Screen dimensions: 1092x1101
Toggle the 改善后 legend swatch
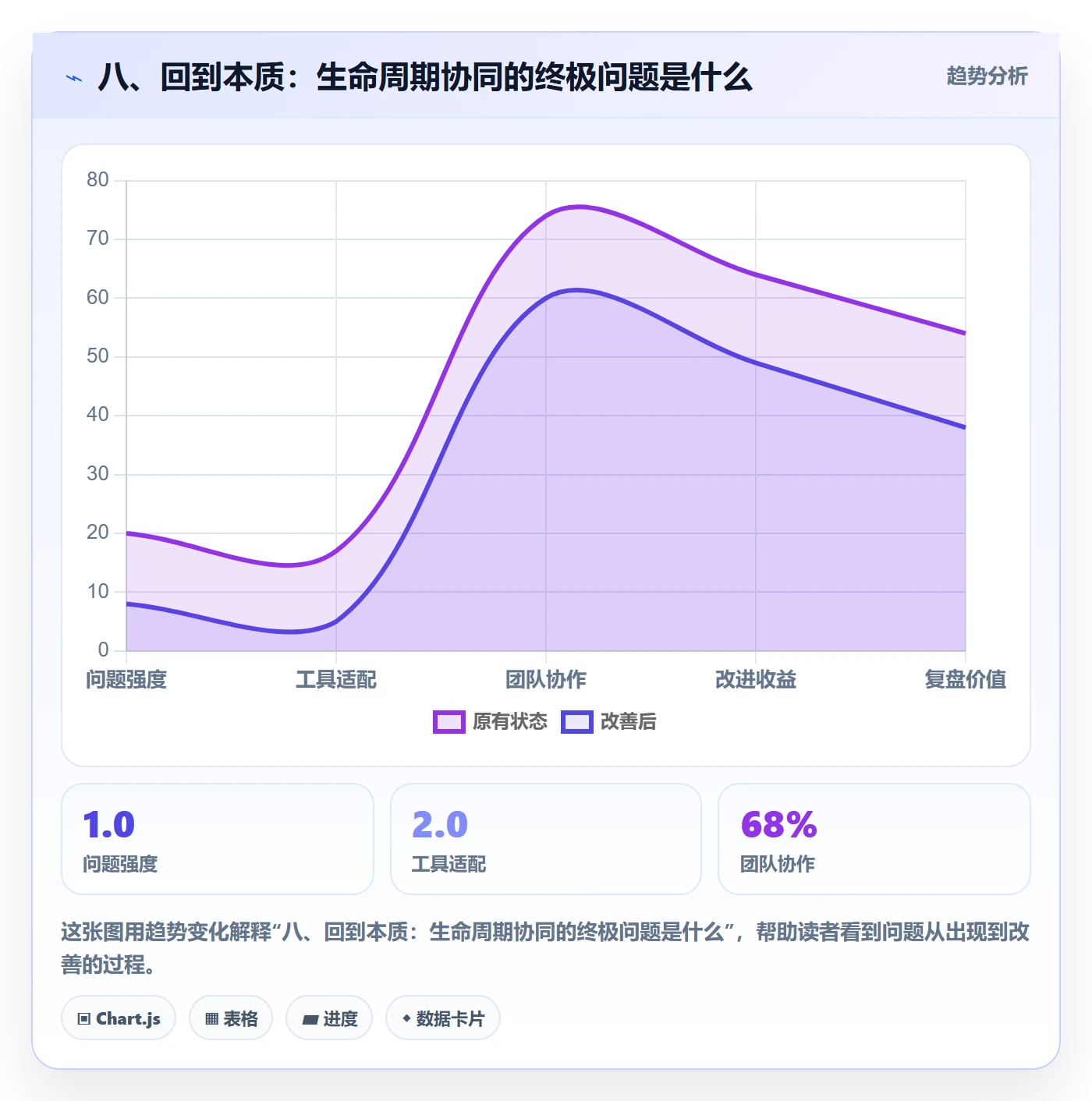(x=577, y=722)
